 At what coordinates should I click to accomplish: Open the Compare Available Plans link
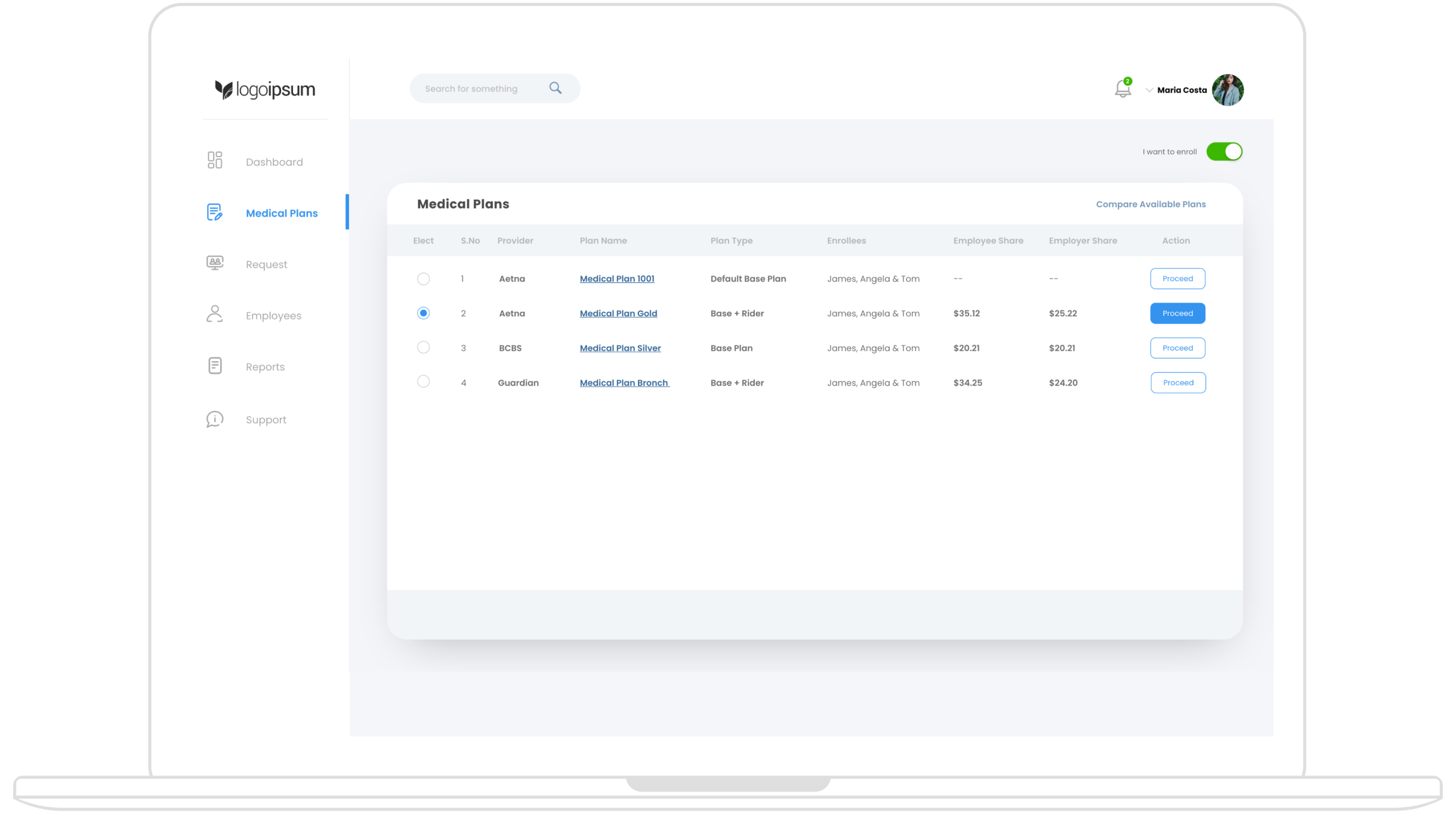click(1150, 204)
